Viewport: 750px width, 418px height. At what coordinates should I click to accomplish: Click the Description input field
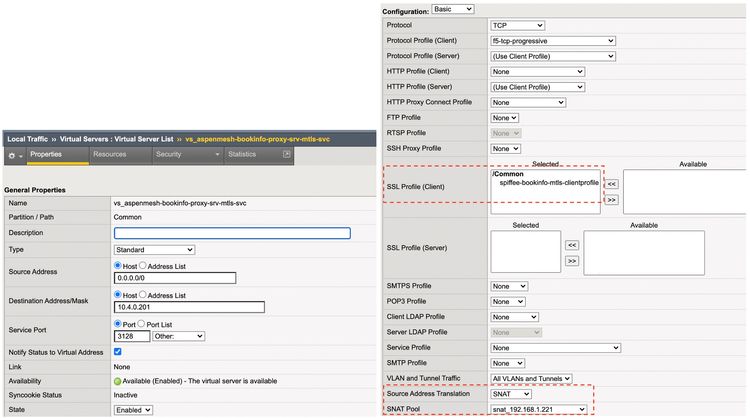coord(232,233)
